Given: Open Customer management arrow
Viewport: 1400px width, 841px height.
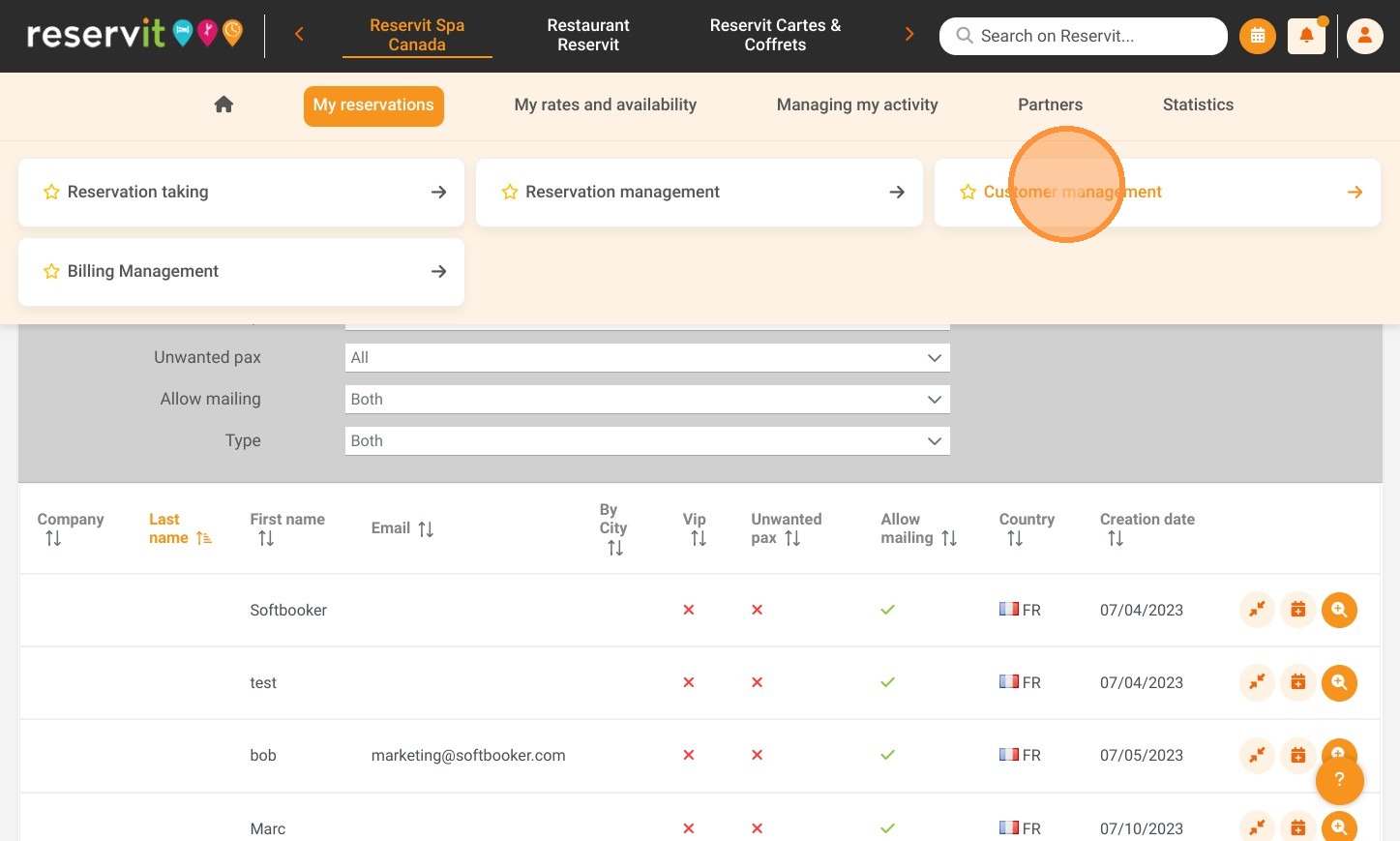Looking at the screenshot, I should click(1355, 192).
